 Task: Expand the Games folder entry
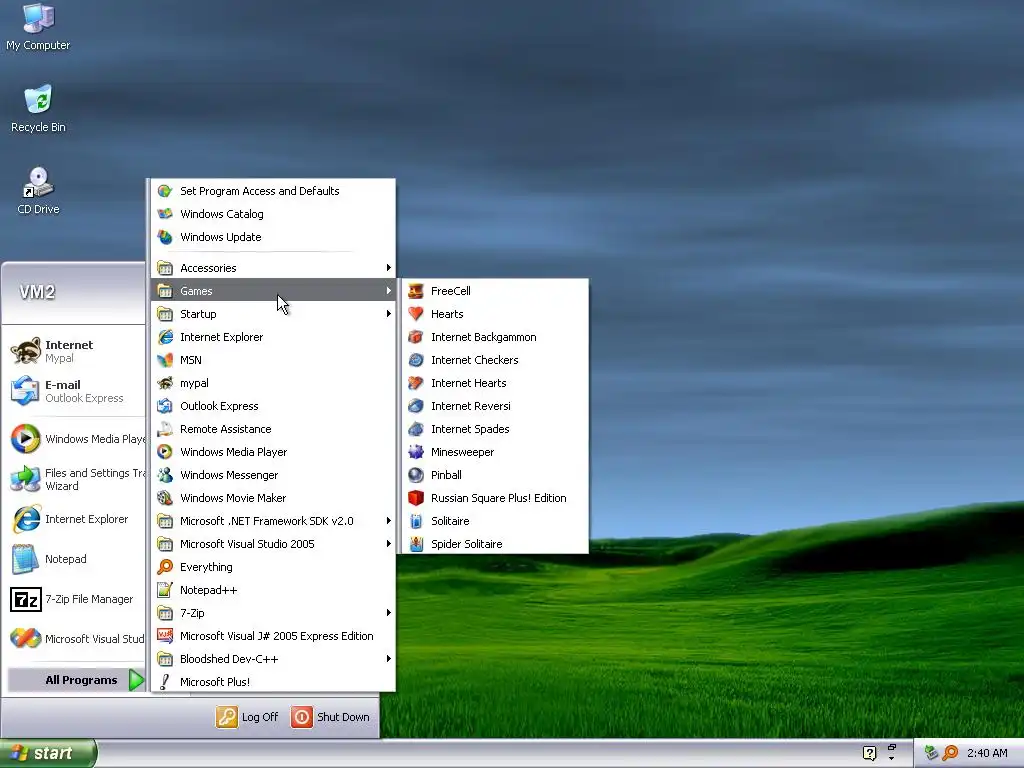(x=273, y=291)
